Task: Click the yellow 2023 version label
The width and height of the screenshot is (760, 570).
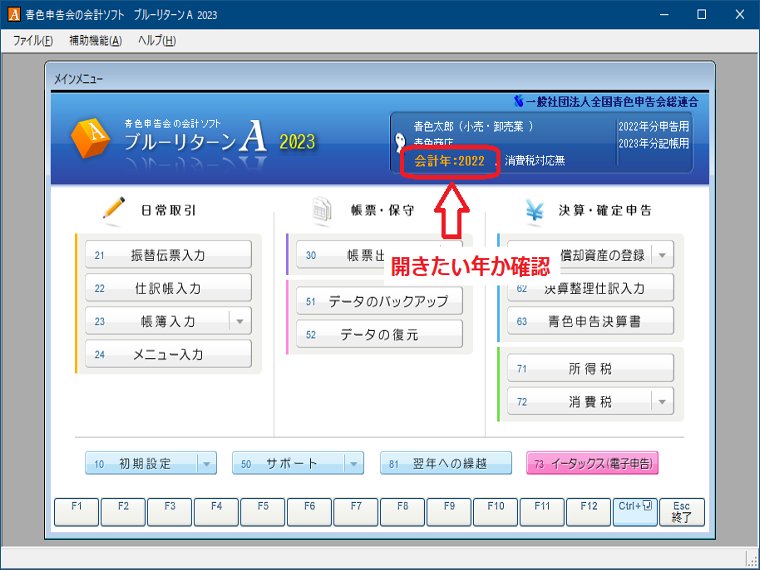Action: (x=297, y=142)
